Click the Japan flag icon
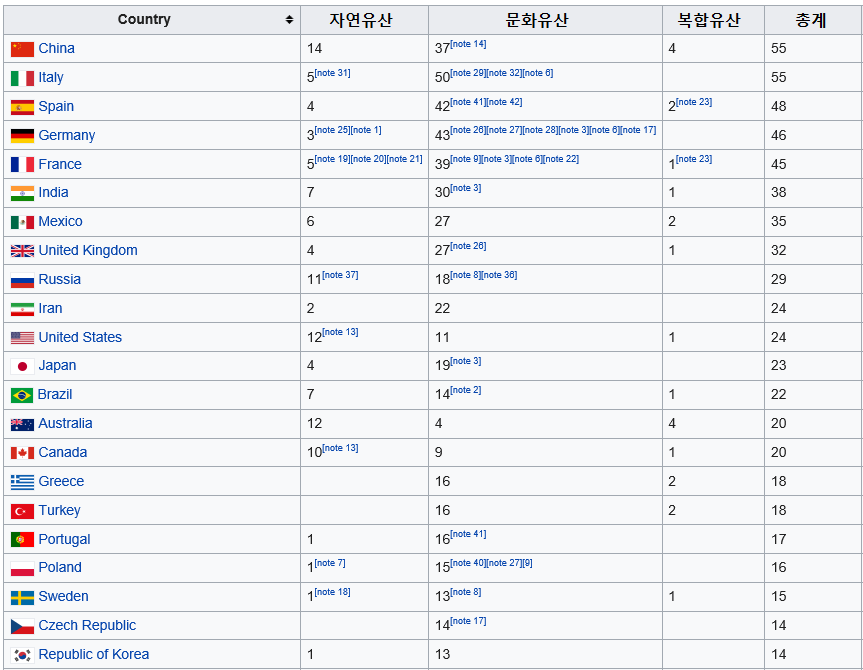Image resolution: width=863 pixels, height=670 pixels. pyautogui.click(x=23, y=366)
